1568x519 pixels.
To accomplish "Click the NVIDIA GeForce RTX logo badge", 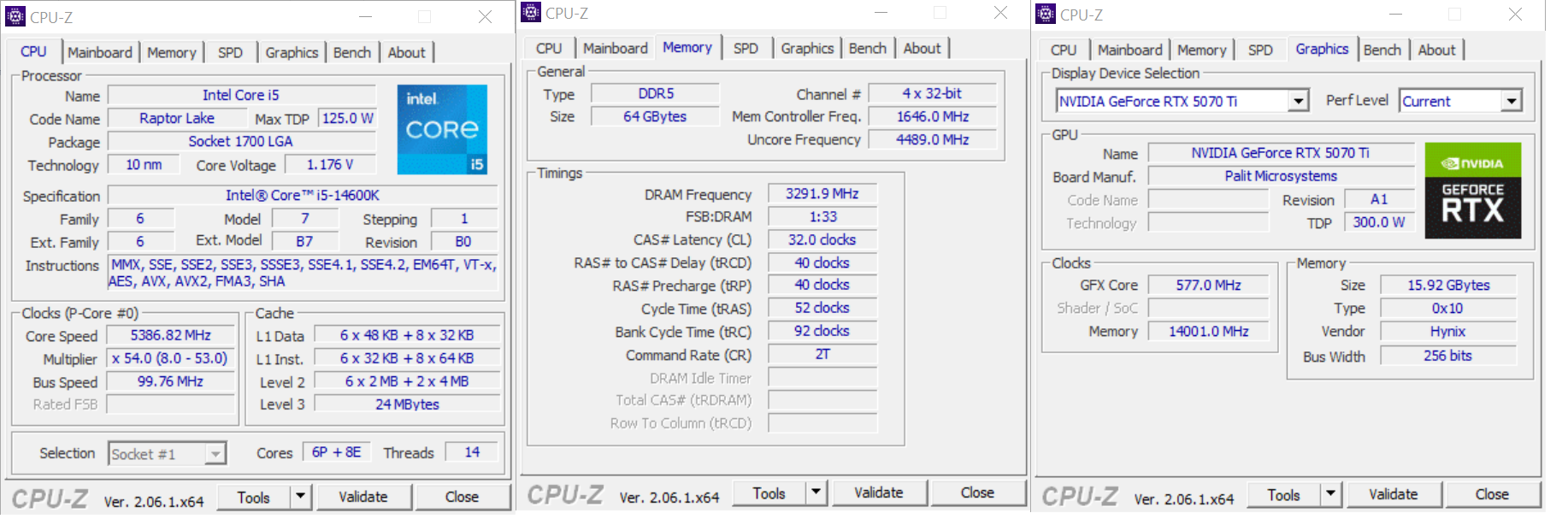I will point(1472,190).
